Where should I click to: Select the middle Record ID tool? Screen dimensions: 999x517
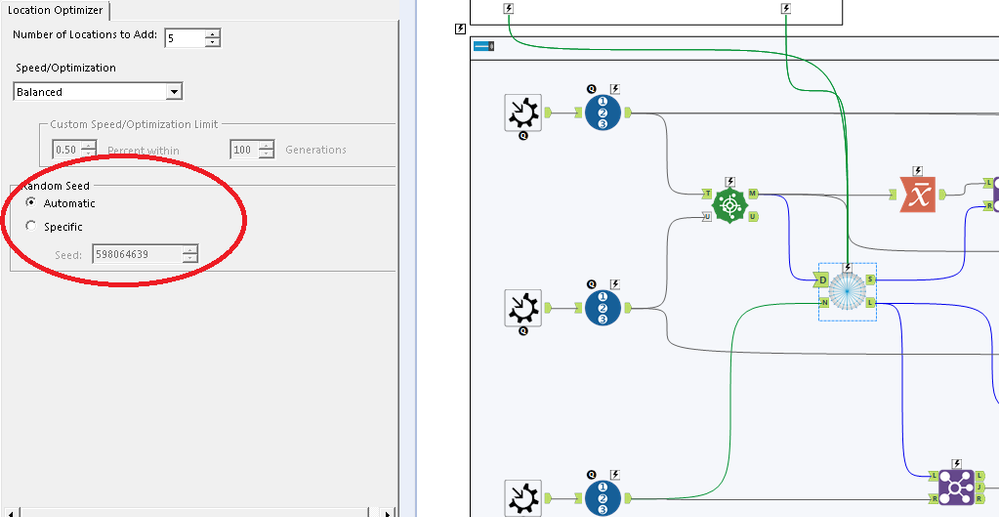[603, 308]
